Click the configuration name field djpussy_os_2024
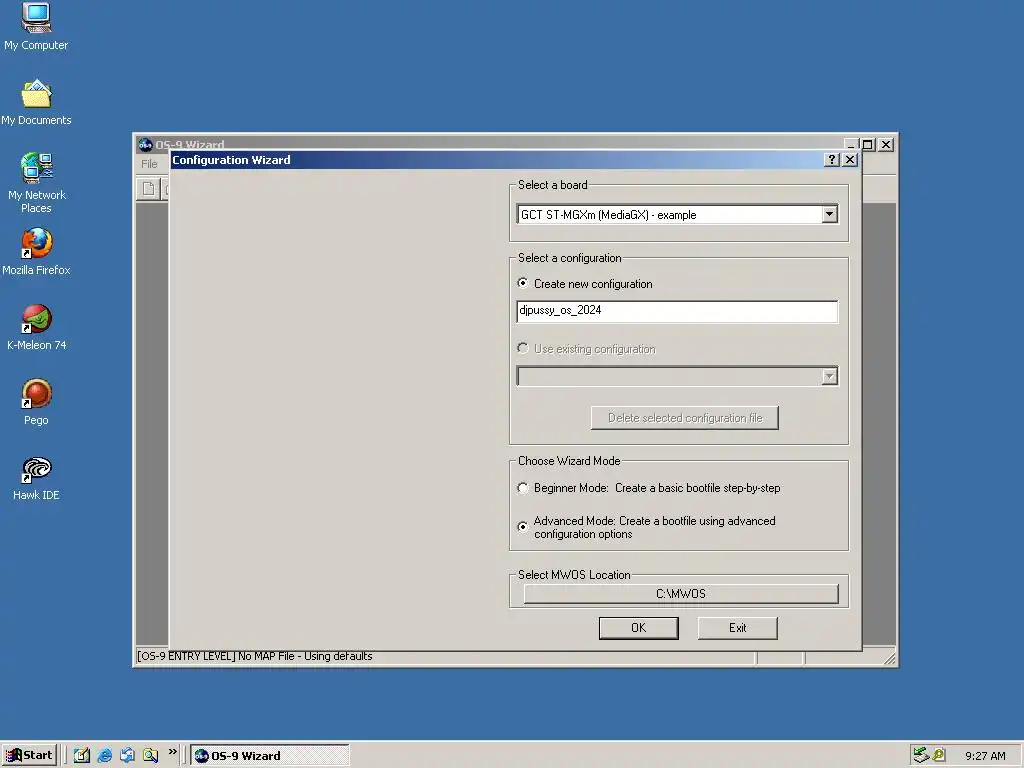The height and width of the screenshot is (768, 1024). tap(677, 311)
